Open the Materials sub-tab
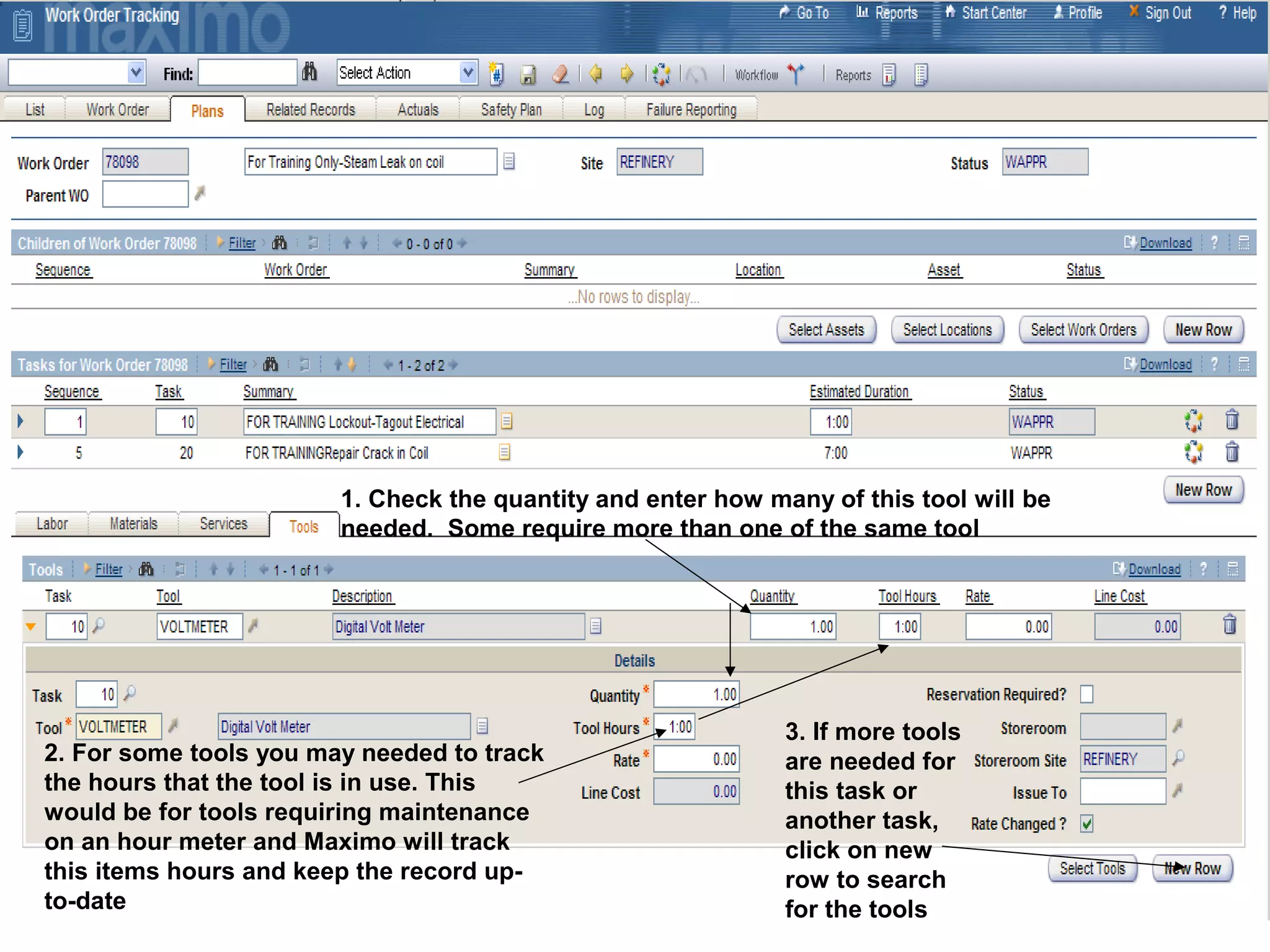 coord(133,524)
